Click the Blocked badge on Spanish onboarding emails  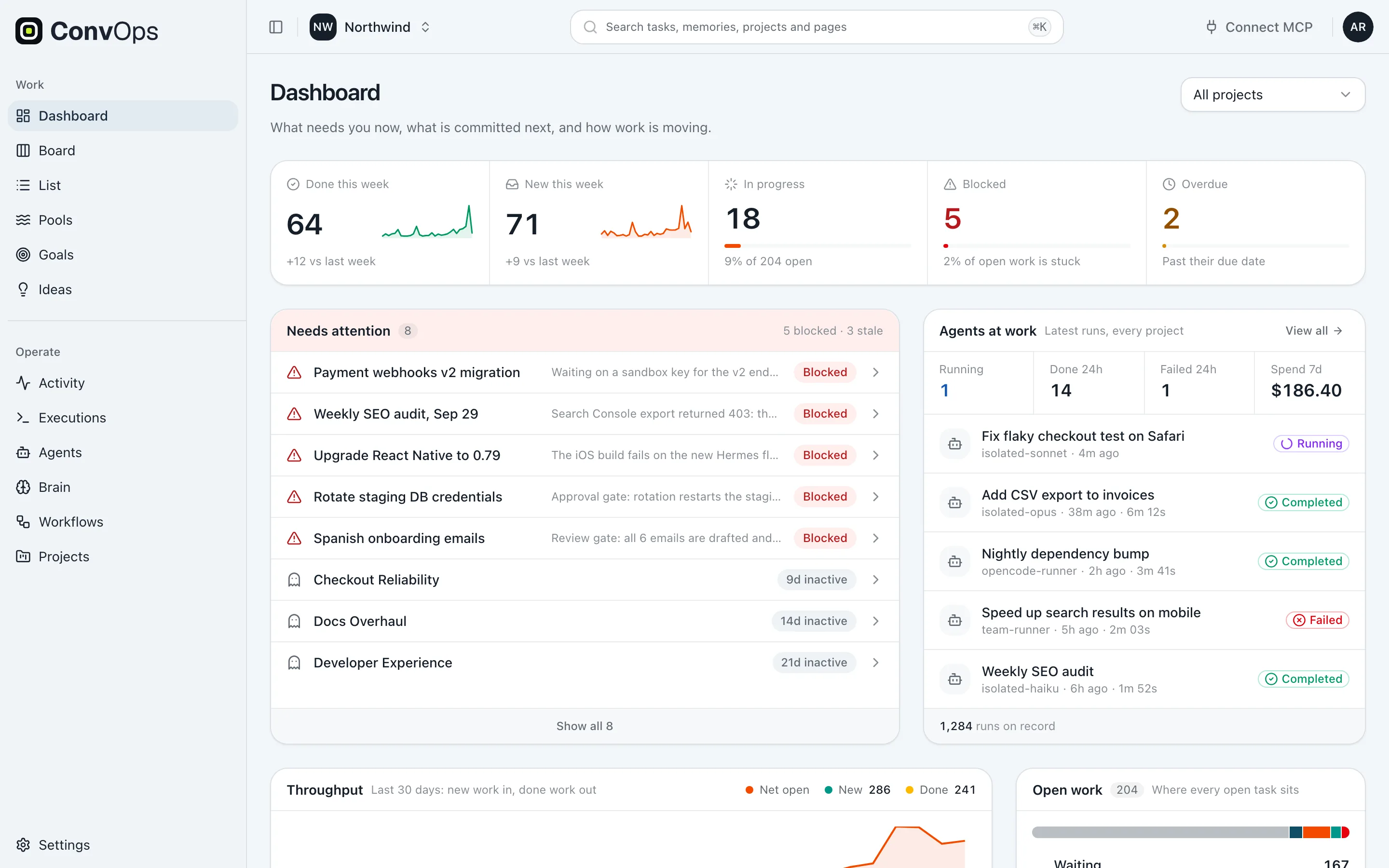pos(825,538)
